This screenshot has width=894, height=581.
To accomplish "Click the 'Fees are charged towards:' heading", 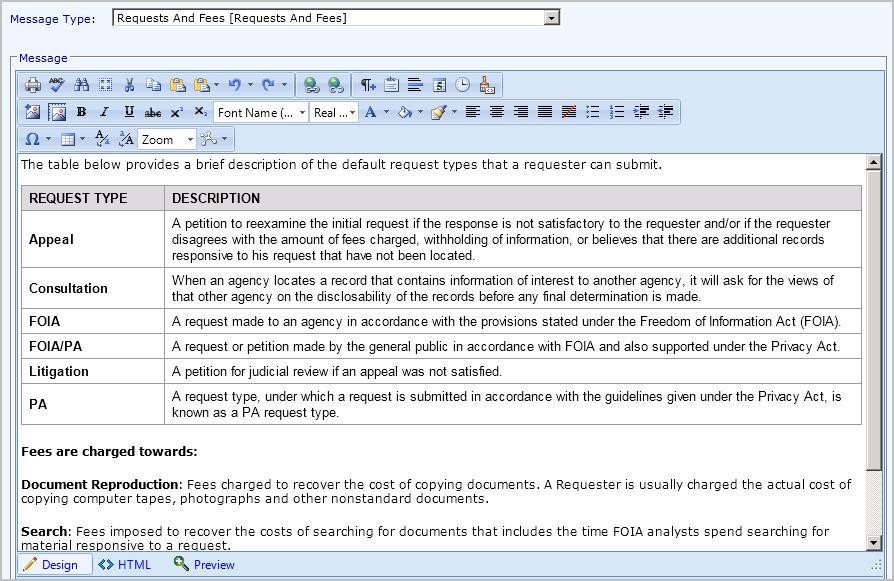I will 109,452.
